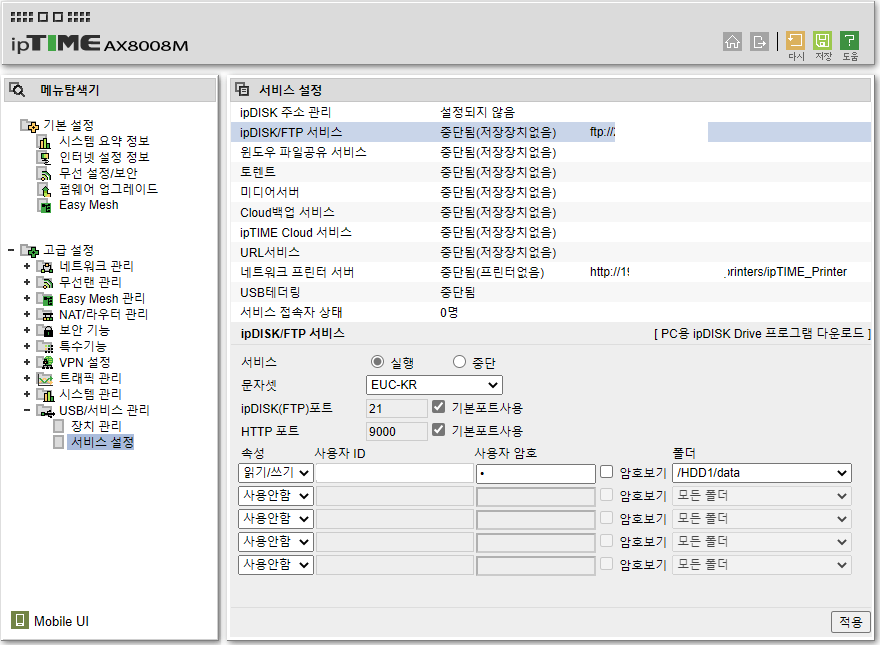Select 장치 관리 under USB/서비스 관리

click(x=96, y=426)
